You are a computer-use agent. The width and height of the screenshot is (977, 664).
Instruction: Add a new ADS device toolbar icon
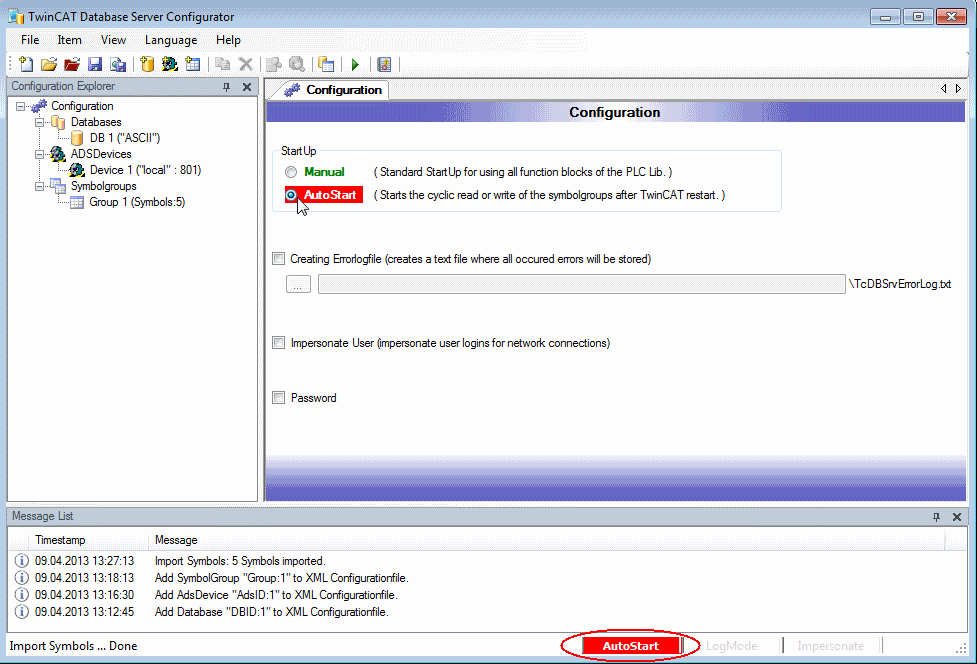[169, 64]
